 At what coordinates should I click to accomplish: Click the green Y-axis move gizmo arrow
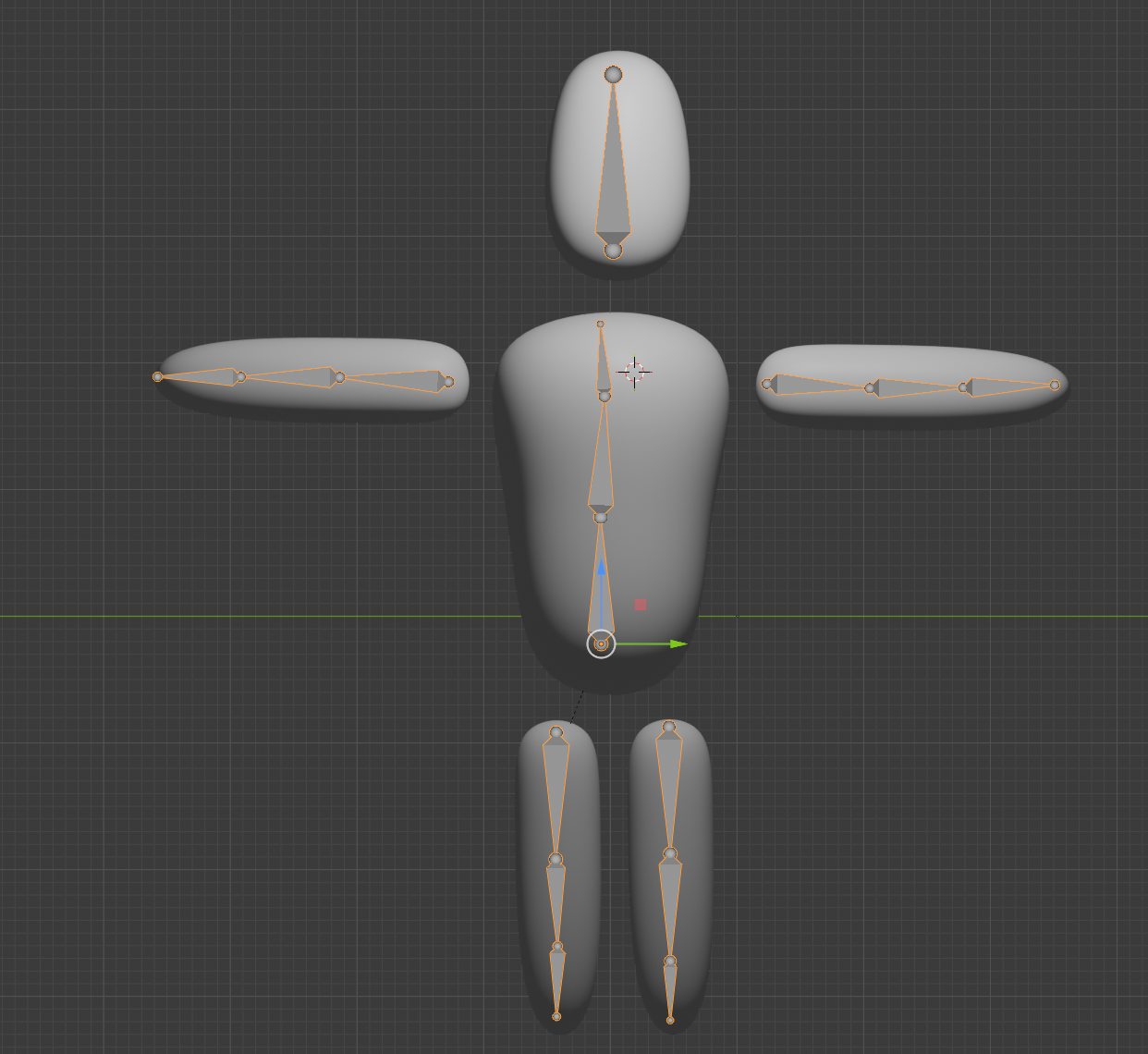[678, 643]
